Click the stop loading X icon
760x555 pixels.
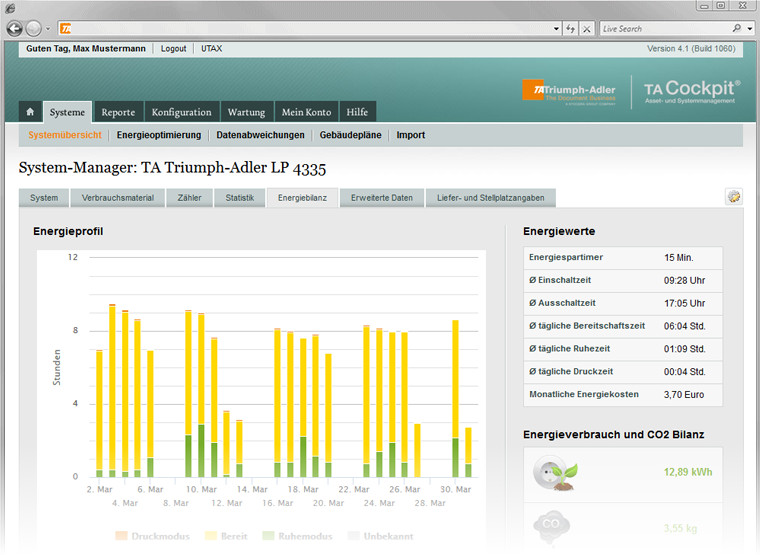[x=586, y=29]
